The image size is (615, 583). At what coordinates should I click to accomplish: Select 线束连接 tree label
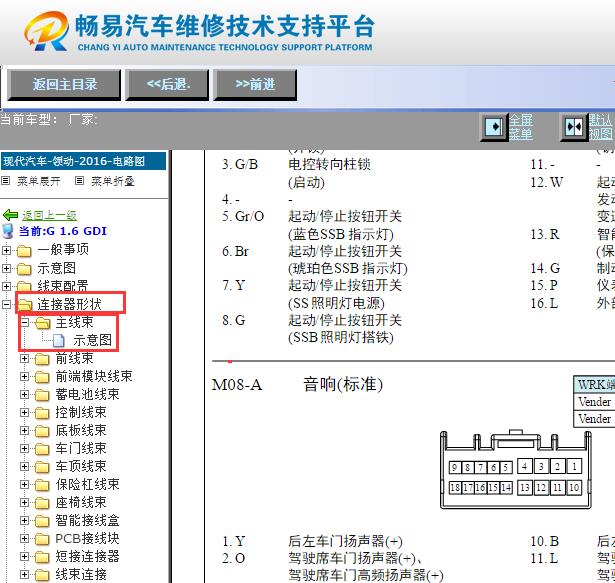pos(81,575)
